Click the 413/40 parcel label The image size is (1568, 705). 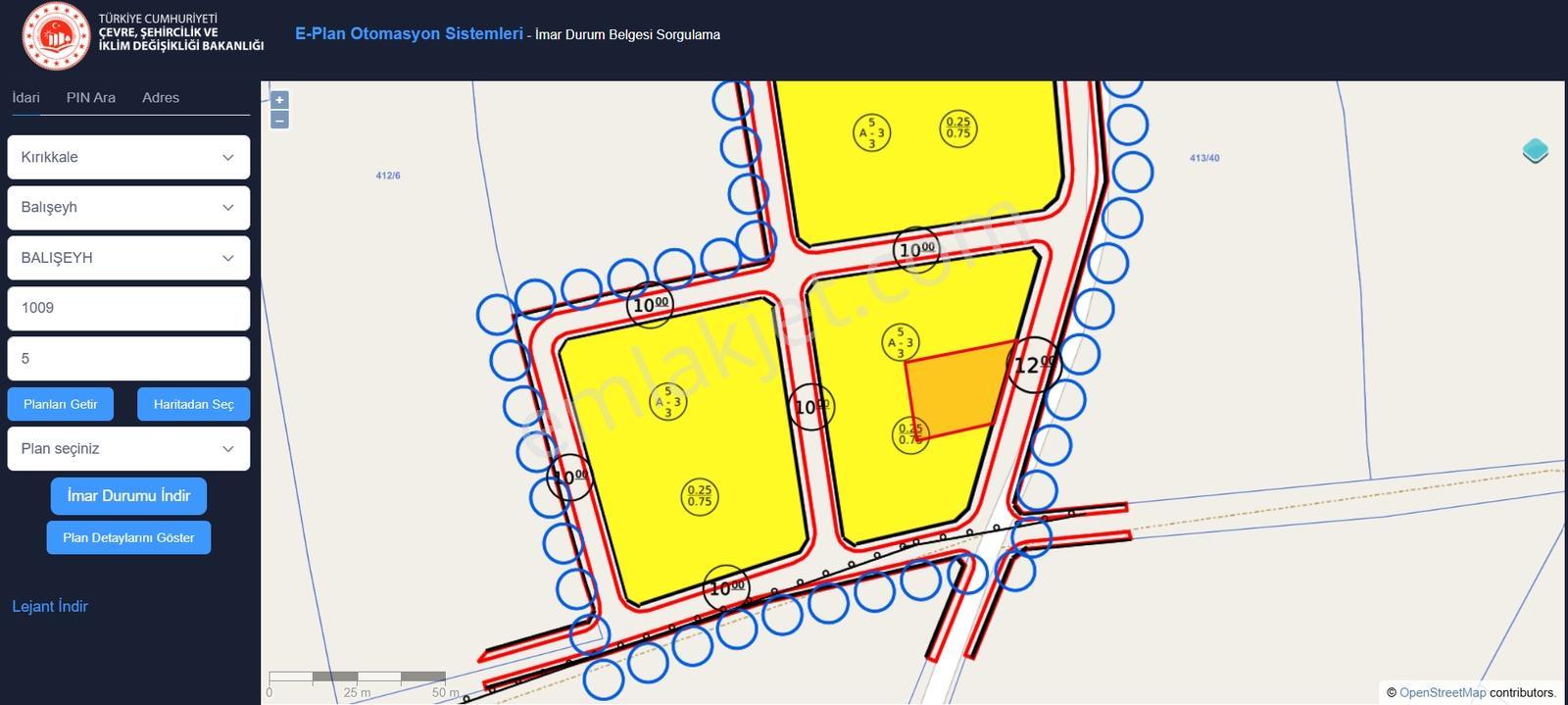pos(1204,158)
